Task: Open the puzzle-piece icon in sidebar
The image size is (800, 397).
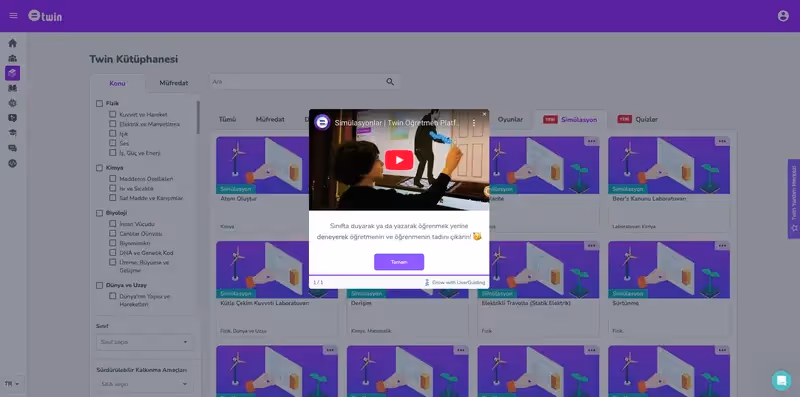Action: coord(13,118)
